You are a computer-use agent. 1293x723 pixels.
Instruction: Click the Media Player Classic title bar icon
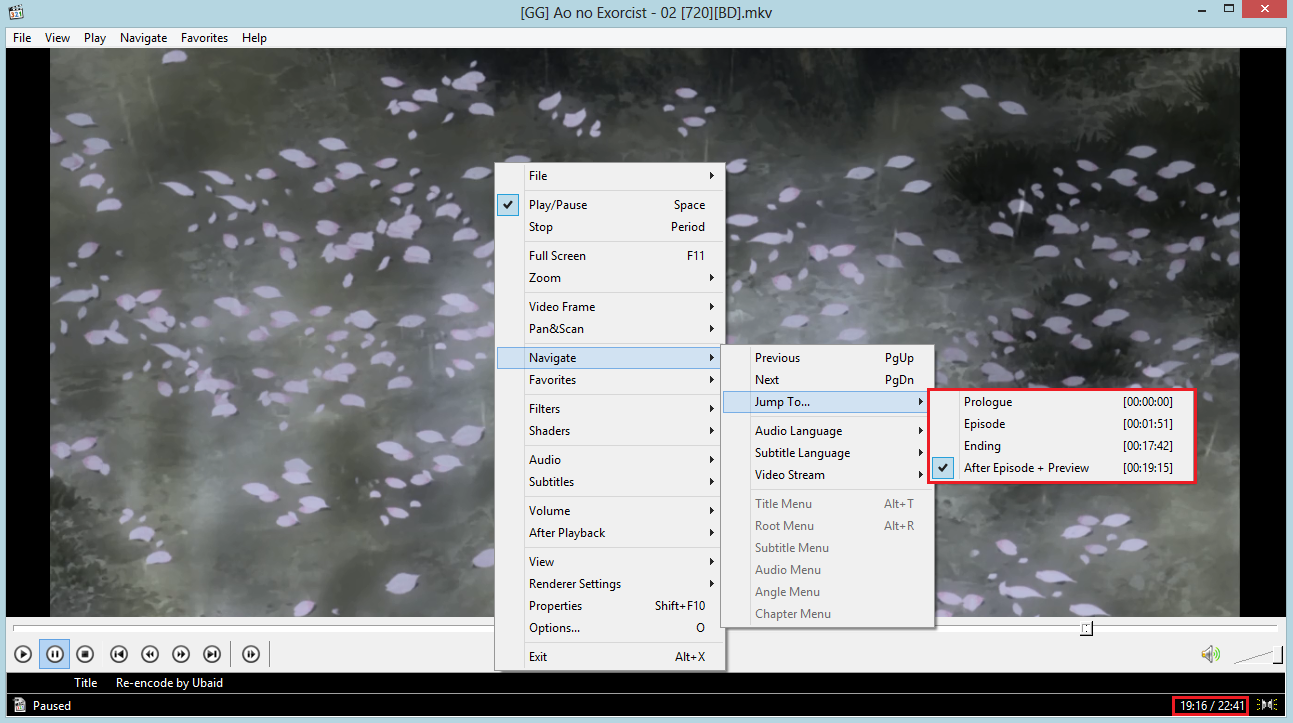click(x=14, y=12)
